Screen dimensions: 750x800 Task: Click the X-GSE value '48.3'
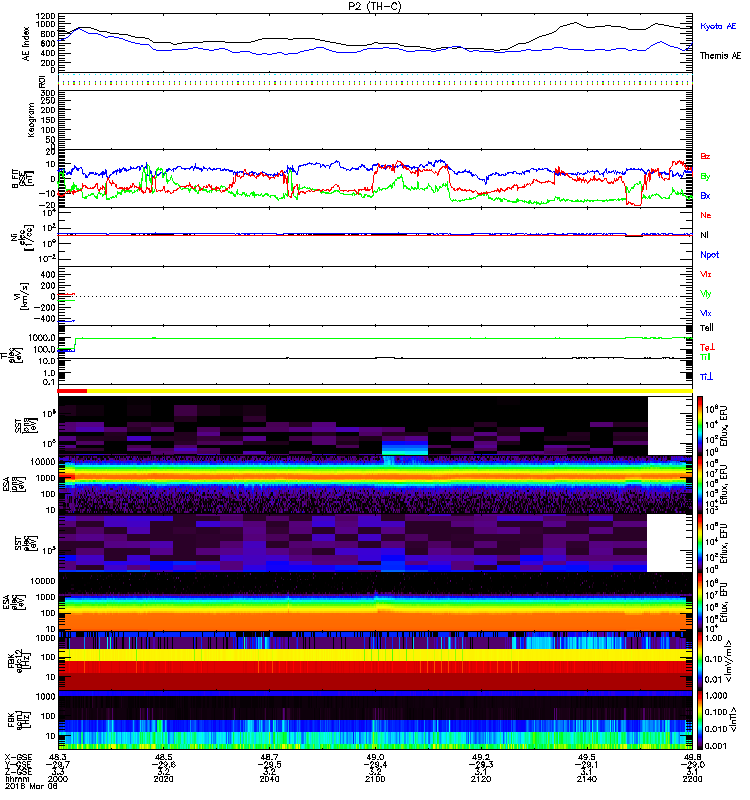point(58,757)
